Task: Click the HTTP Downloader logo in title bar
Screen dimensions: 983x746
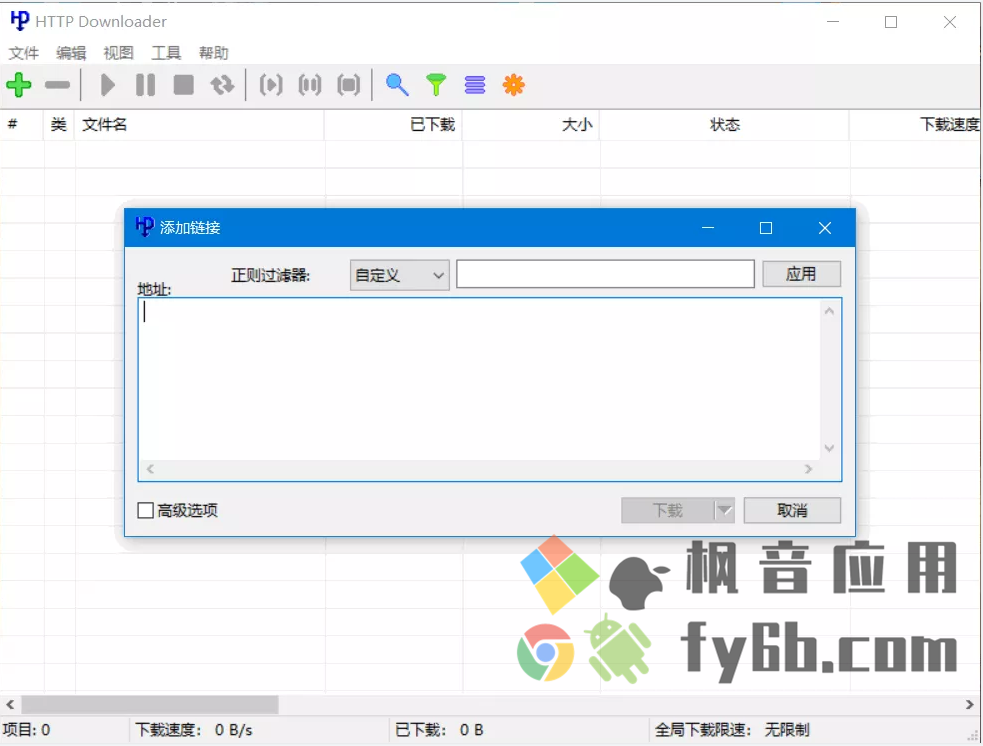Action: [x=19, y=21]
